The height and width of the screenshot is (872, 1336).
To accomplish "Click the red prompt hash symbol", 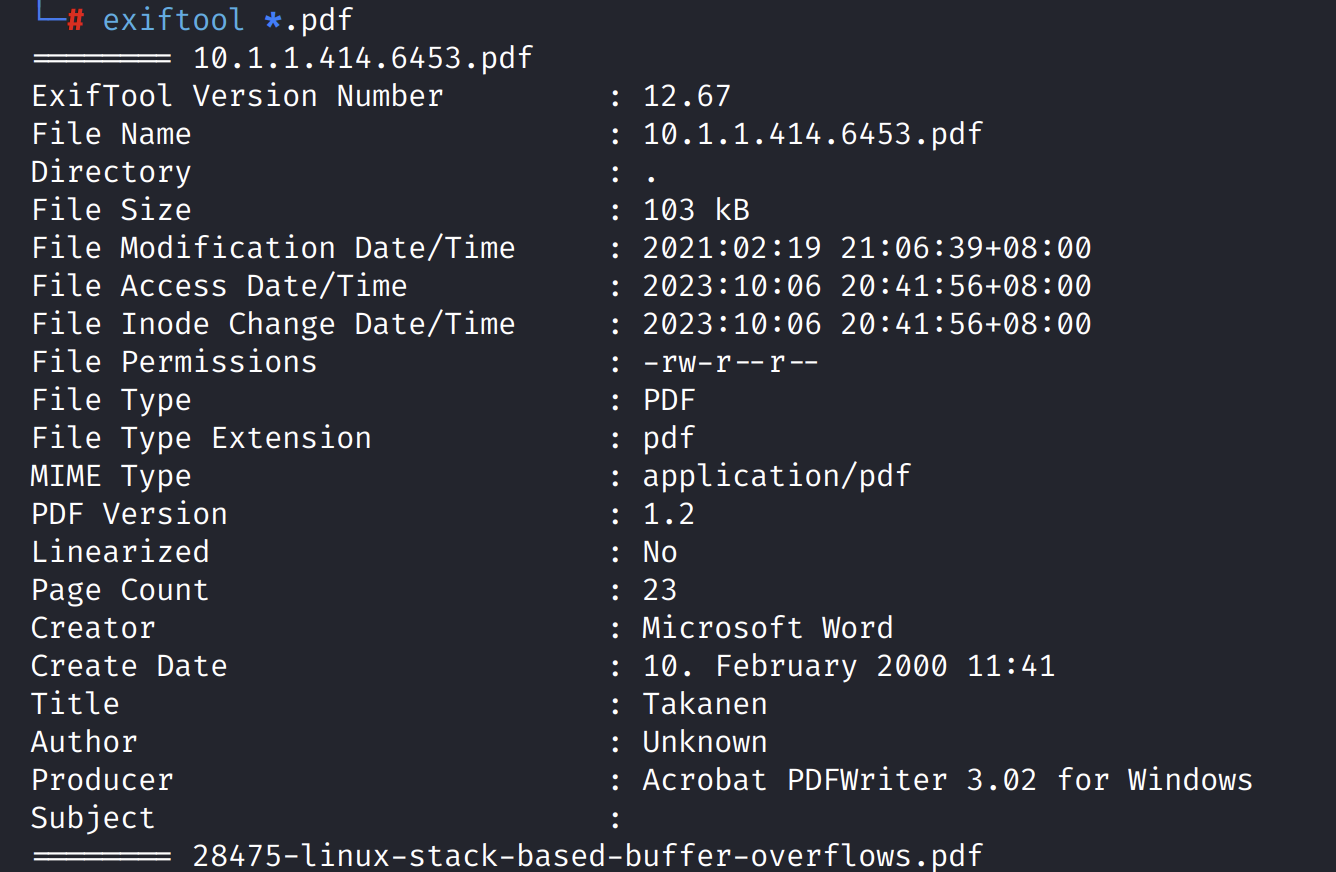I will click(x=76, y=20).
